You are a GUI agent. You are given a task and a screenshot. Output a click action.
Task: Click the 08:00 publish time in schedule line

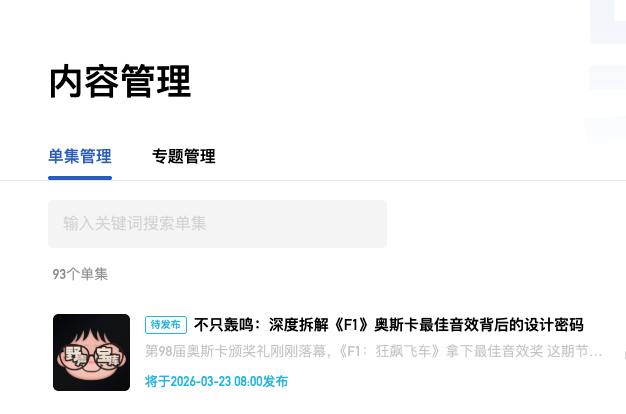point(248,381)
